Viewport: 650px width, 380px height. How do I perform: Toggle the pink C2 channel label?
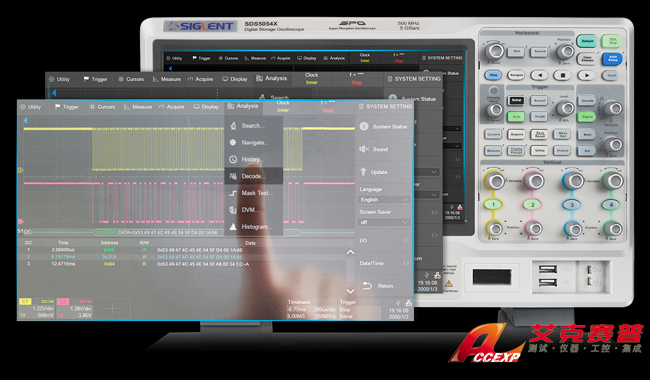point(63,302)
